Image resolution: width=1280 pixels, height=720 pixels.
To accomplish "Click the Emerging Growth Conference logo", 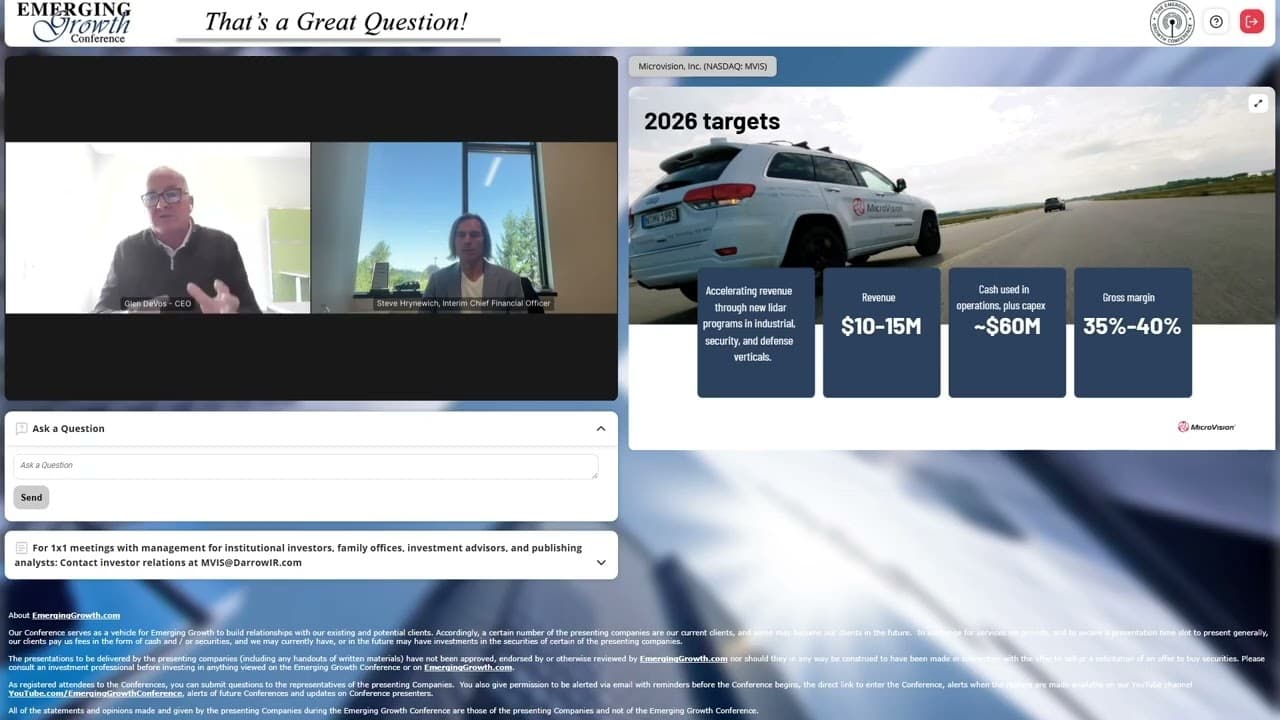I will (x=75, y=22).
